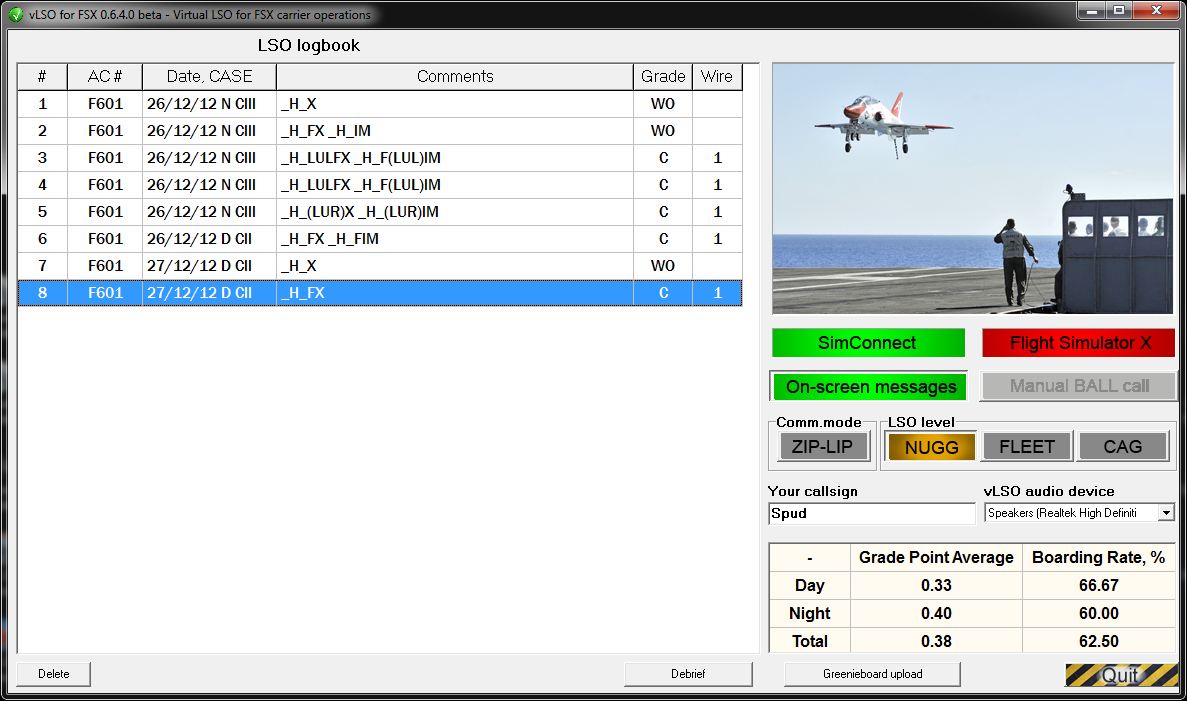Screen dimensions: 1187x701
Task: Click Greenieboard upload button
Action: click(872, 674)
